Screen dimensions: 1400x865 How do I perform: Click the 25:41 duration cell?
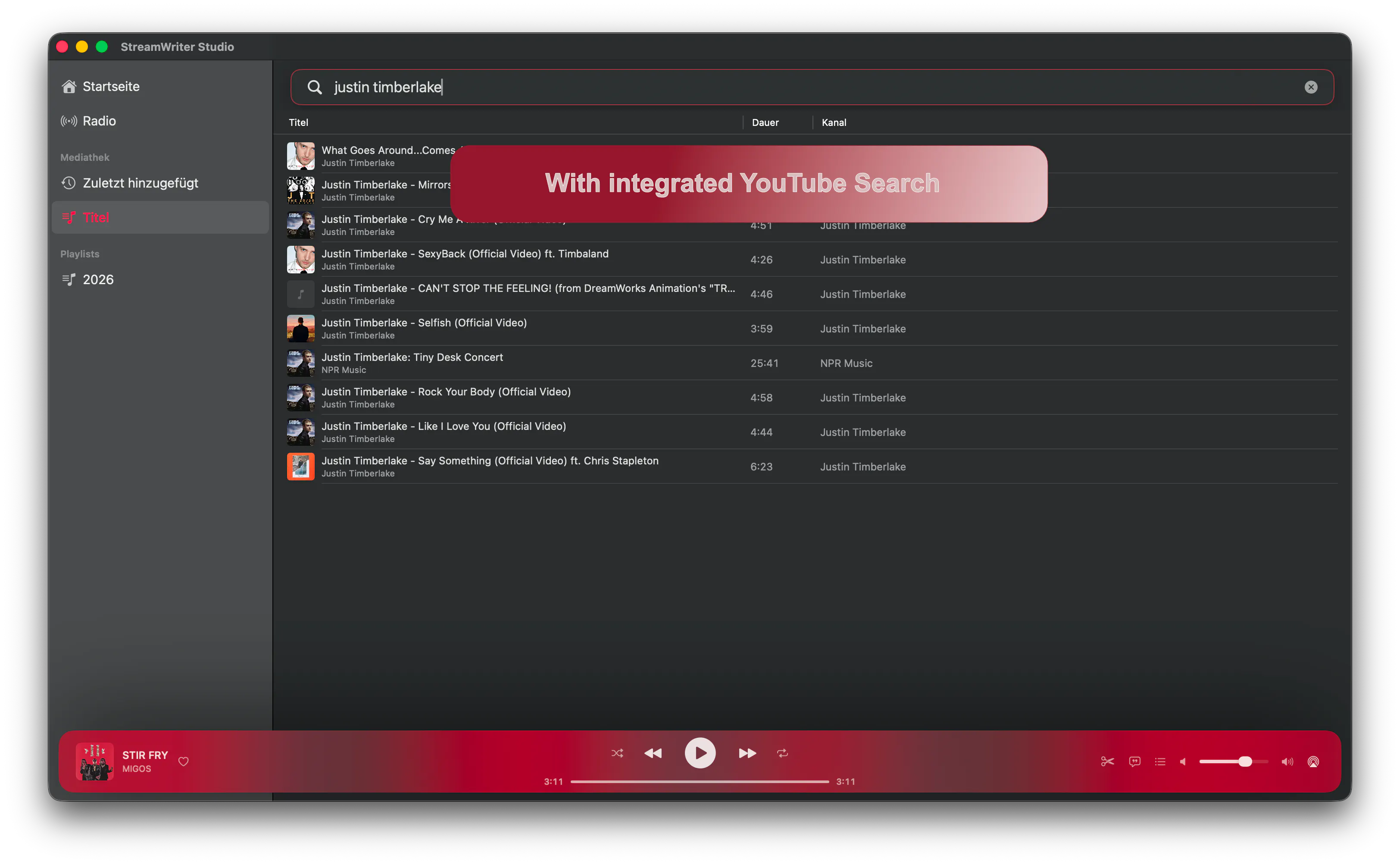point(764,363)
